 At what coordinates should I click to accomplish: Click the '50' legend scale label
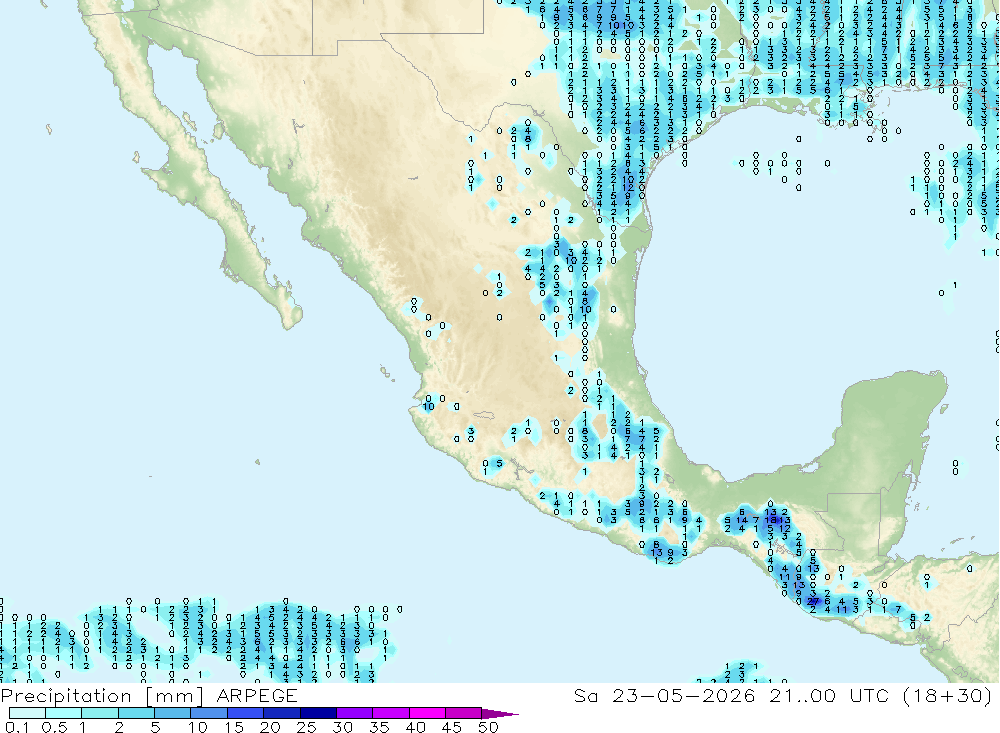coord(488,727)
